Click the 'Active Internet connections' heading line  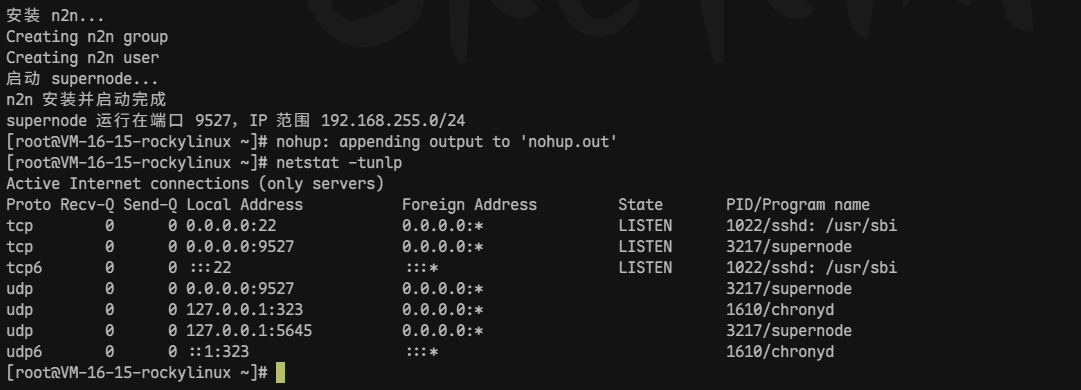pos(195,184)
